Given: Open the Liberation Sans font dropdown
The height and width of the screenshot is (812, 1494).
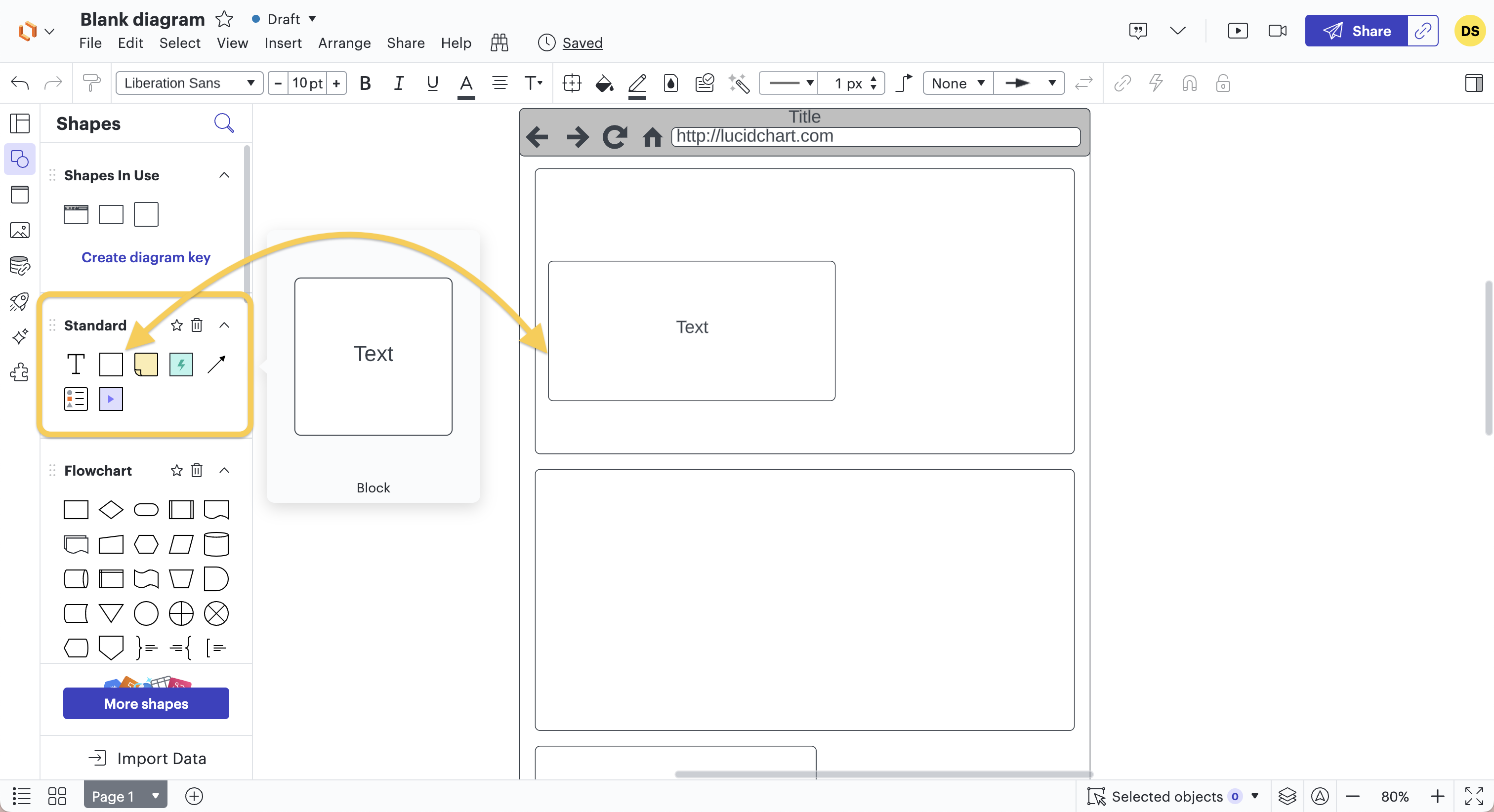Looking at the screenshot, I should pos(189,83).
